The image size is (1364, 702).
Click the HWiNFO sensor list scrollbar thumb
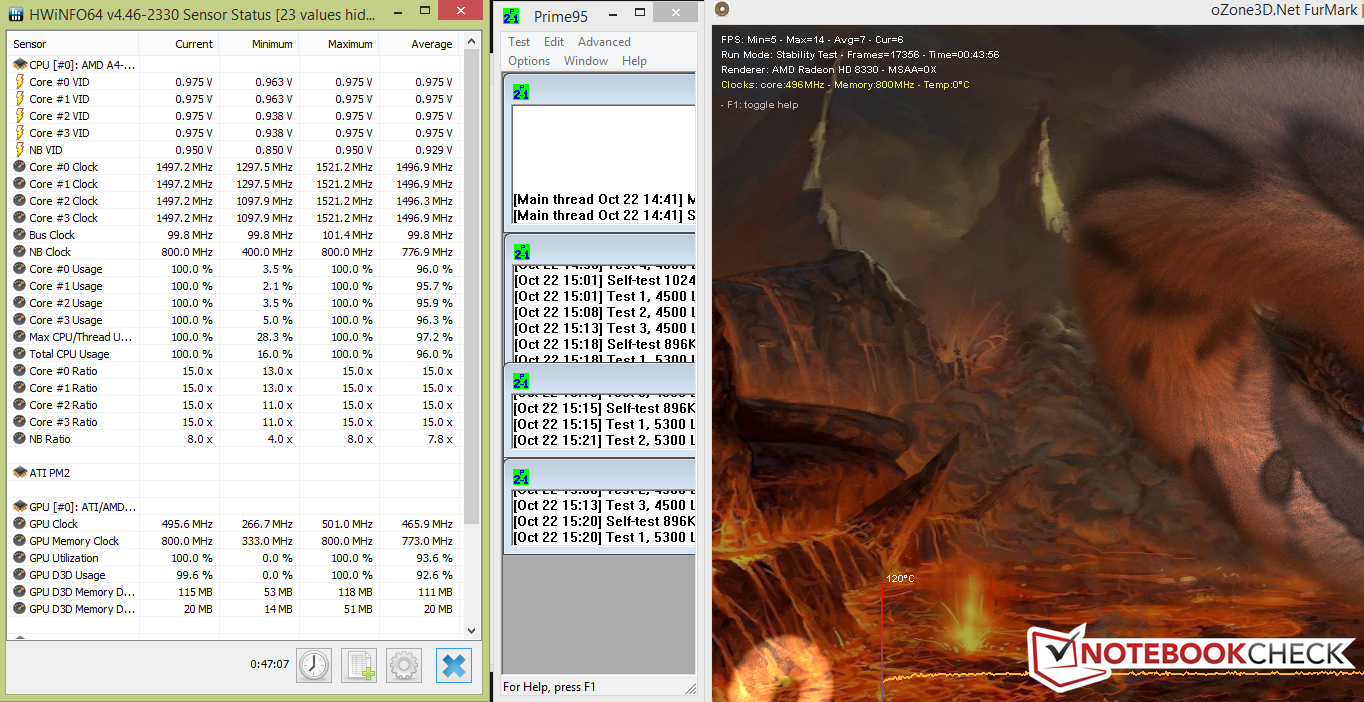pyautogui.click(x=472, y=286)
